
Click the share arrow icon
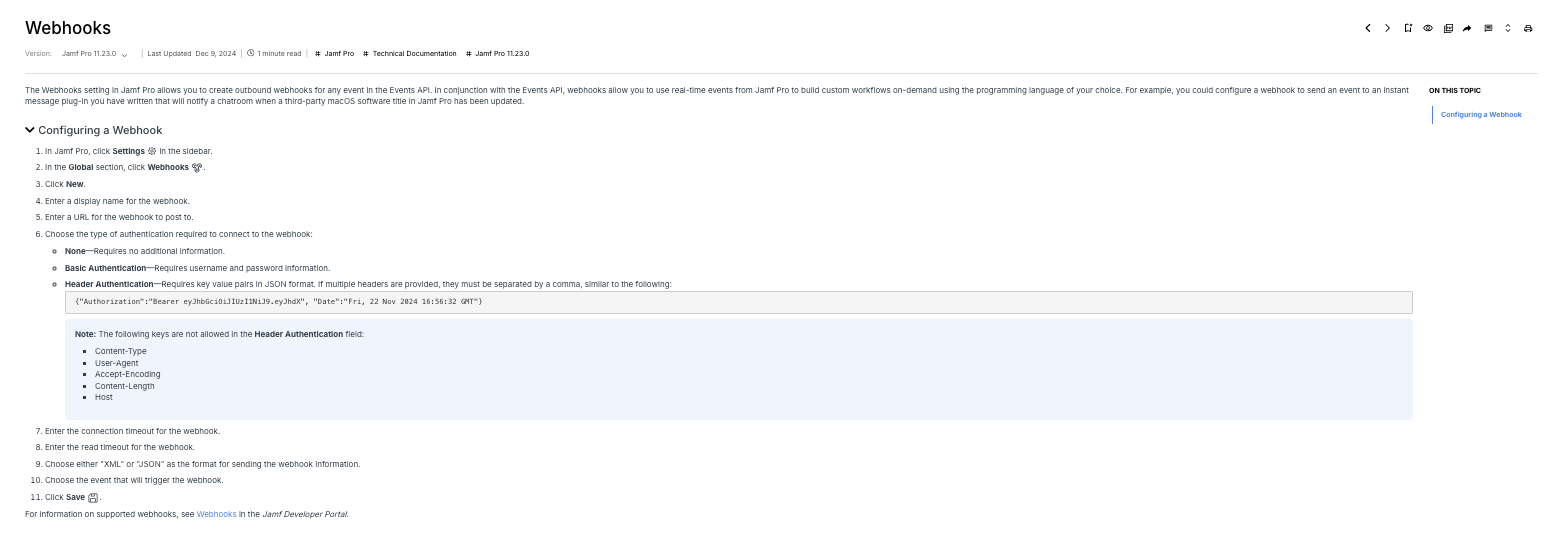(1467, 28)
